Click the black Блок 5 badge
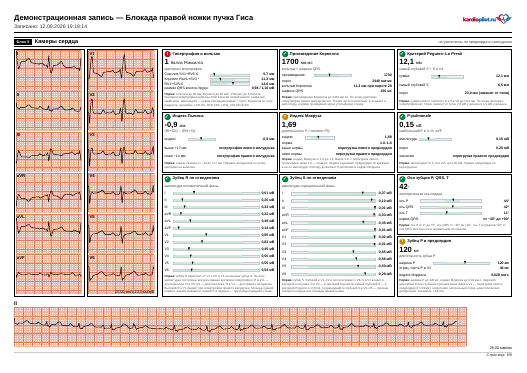 coord(23,42)
